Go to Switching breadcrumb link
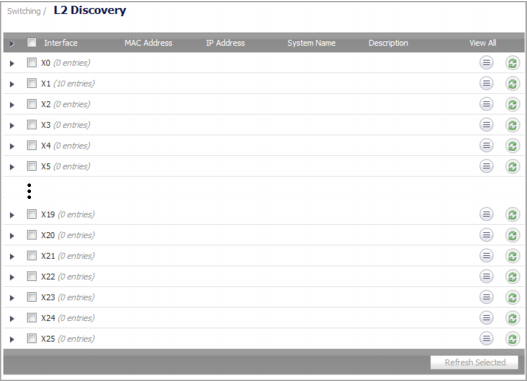The height and width of the screenshot is (381, 527). [x=24, y=11]
